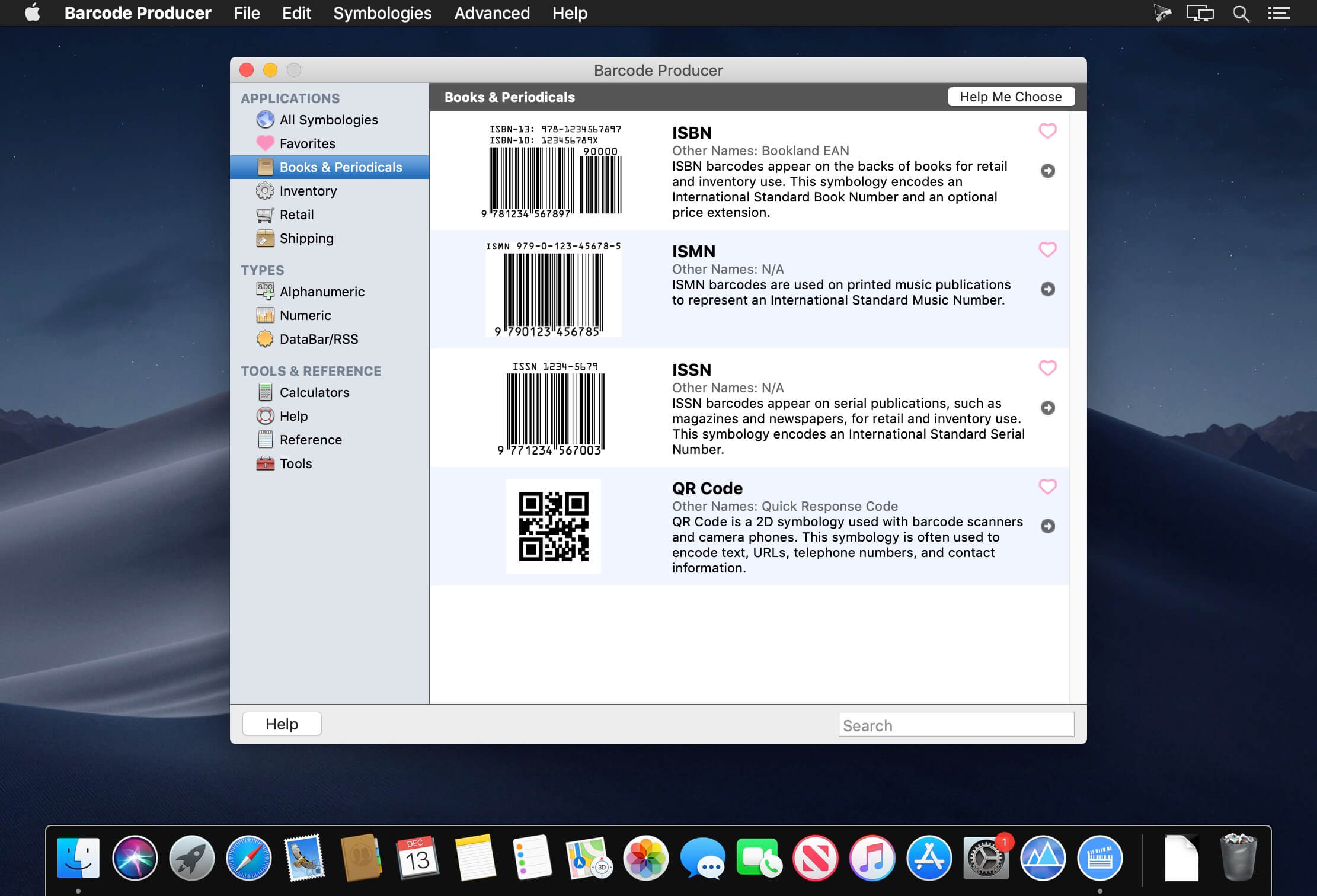Image resolution: width=1317 pixels, height=896 pixels.
Task: Open Siri from the dock
Action: point(135,857)
